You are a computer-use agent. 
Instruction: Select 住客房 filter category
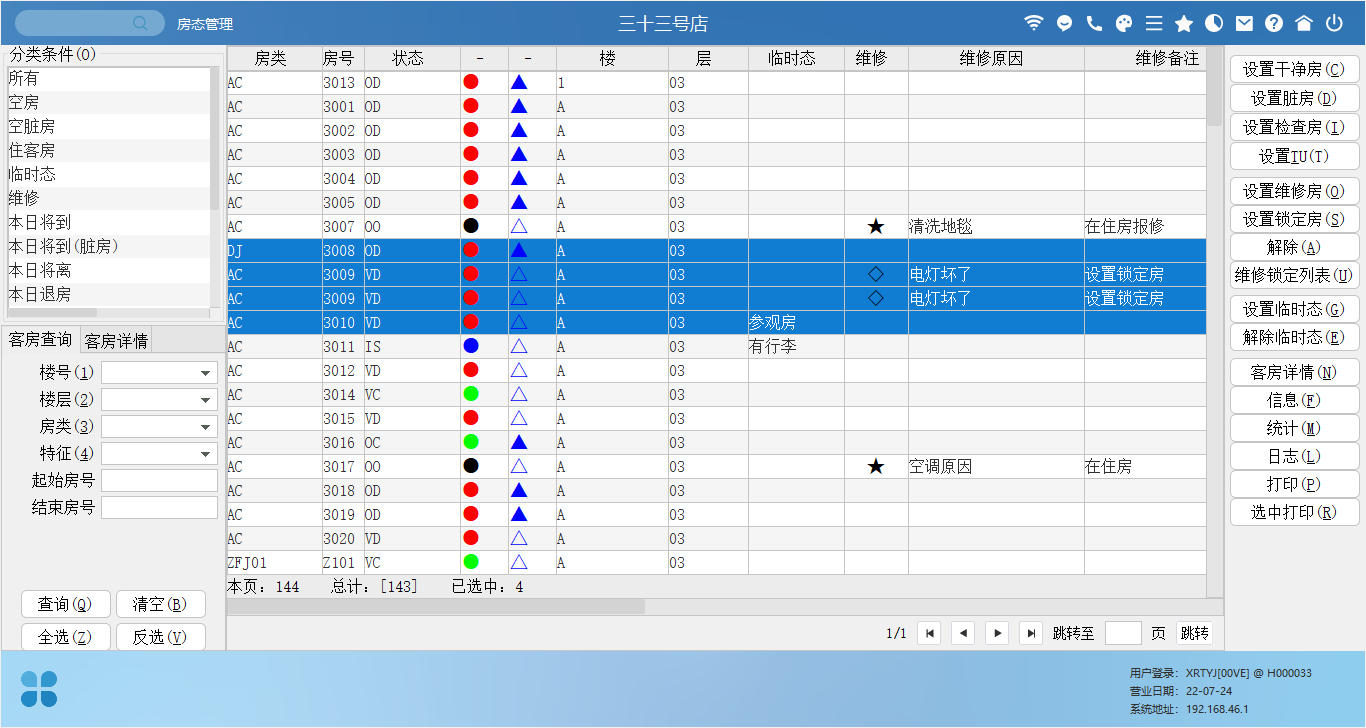tap(107, 150)
